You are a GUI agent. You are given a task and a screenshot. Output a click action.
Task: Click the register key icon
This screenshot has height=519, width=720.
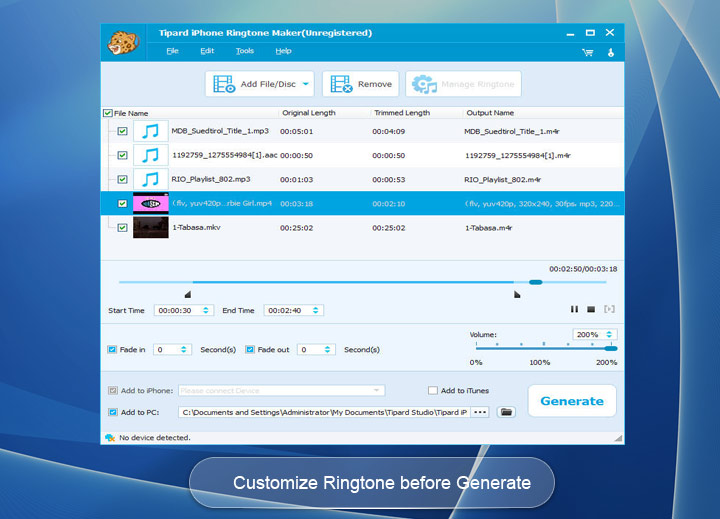point(611,52)
